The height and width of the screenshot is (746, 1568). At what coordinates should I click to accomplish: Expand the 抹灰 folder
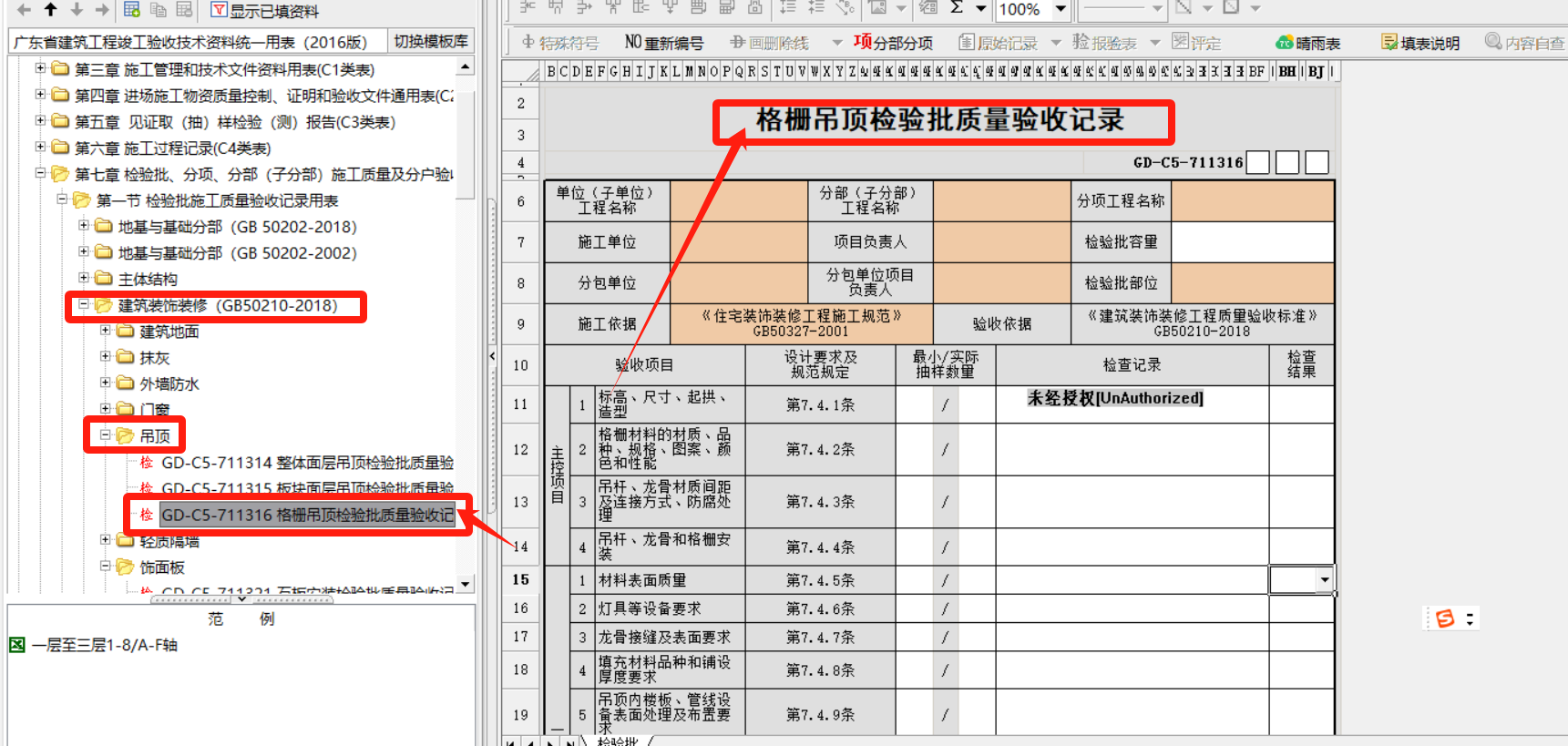click(x=106, y=356)
